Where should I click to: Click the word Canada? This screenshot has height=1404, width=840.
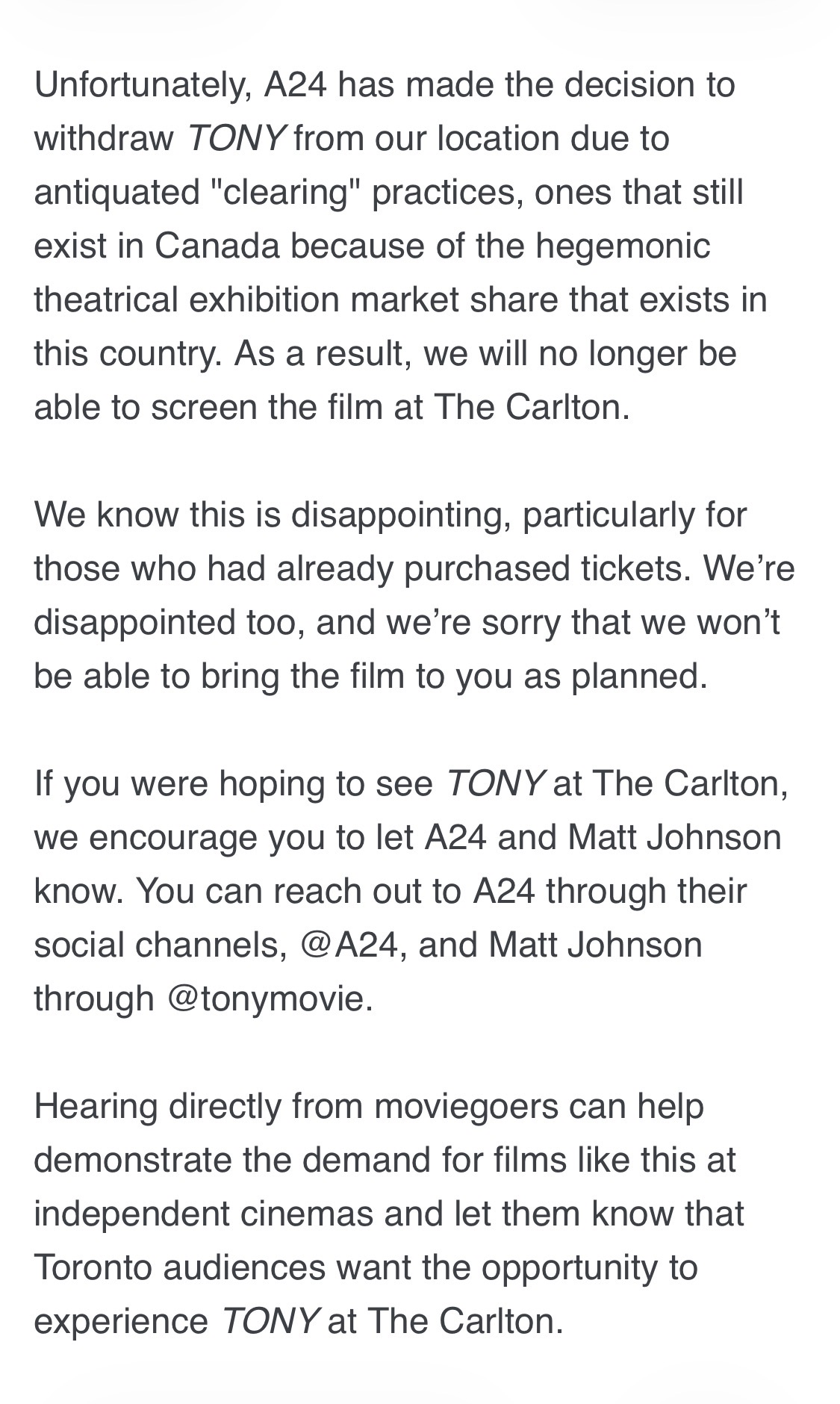coord(217,246)
